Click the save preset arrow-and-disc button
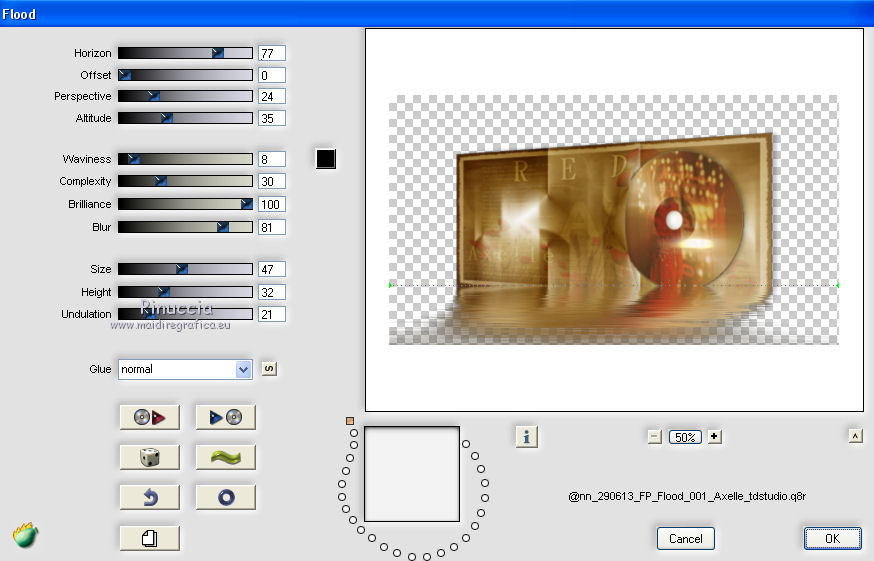 [x=225, y=417]
